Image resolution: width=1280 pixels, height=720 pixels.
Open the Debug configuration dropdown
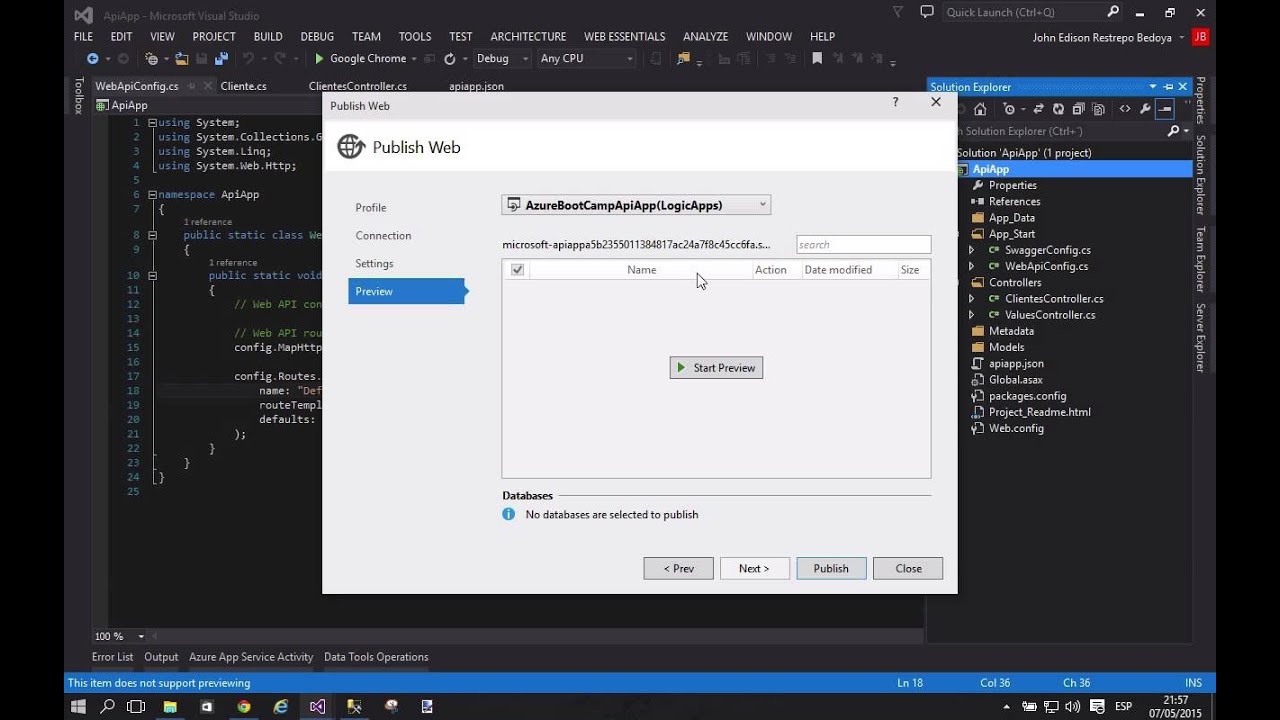pyautogui.click(x=502, y=59)
